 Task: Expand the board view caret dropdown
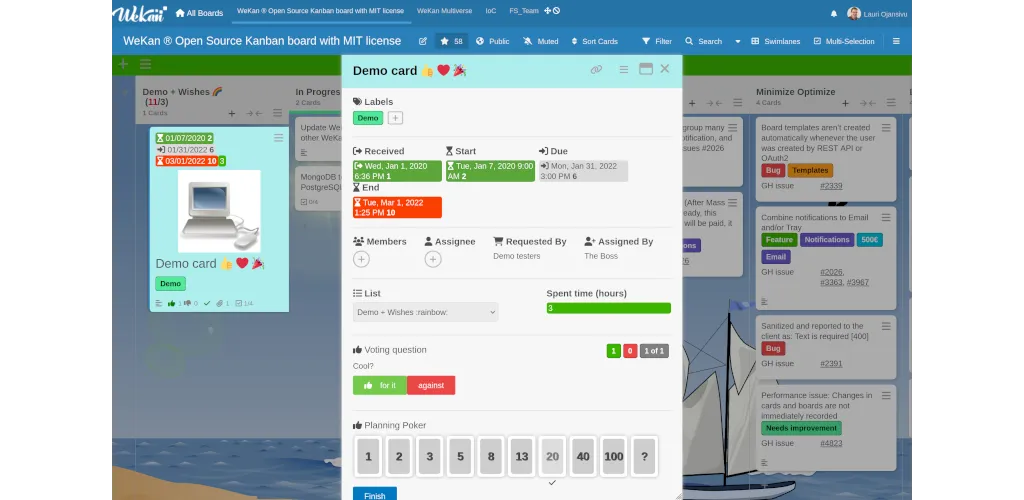737,41
